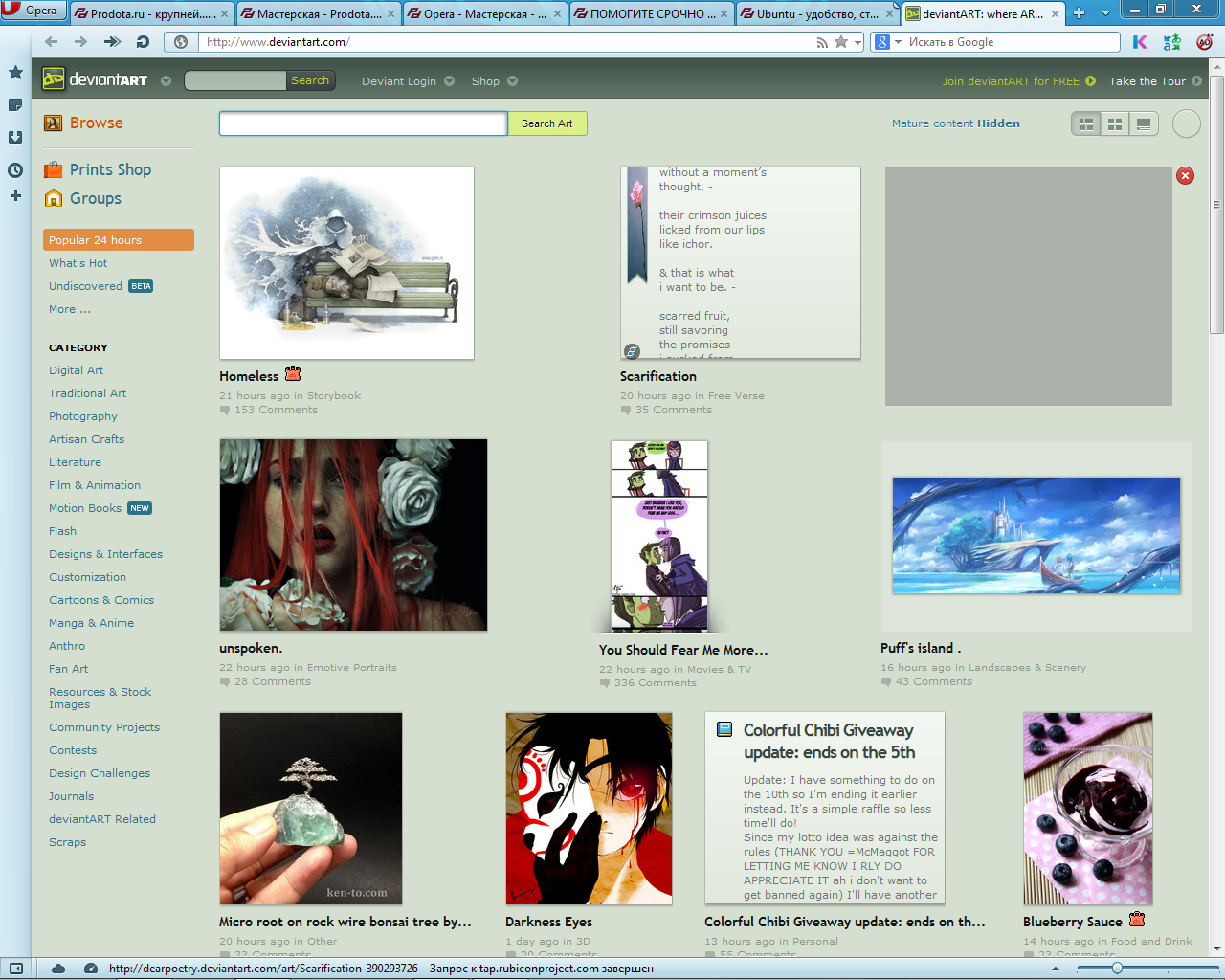Viewport: 1225px width, 980px height.
Task: Click the RSS feed icon in address bar
Action: pyautogui.click(x=821, y=42)
